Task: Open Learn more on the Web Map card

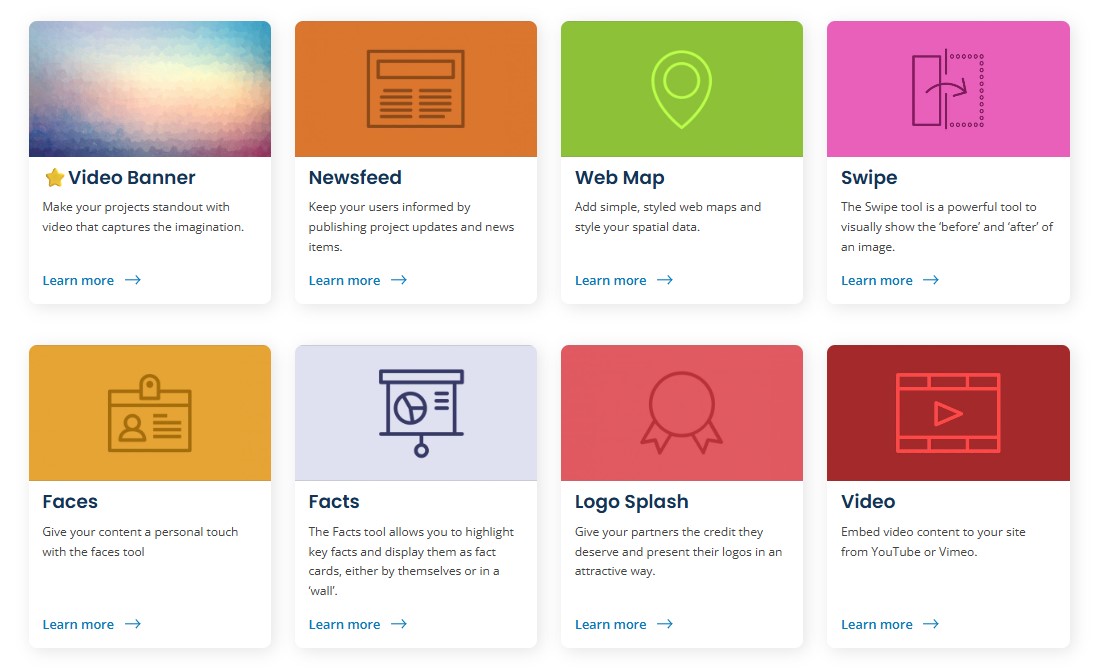Action: 610,280
